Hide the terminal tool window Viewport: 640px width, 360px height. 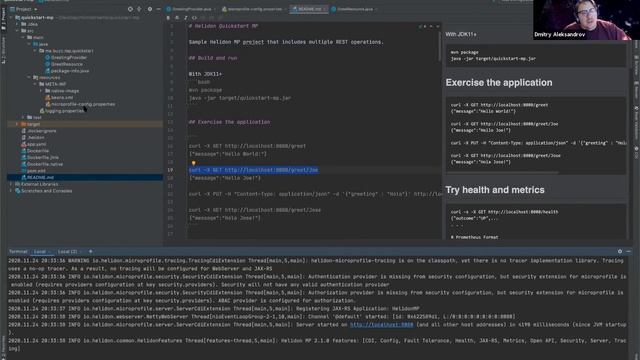click(x=629, y=251)
